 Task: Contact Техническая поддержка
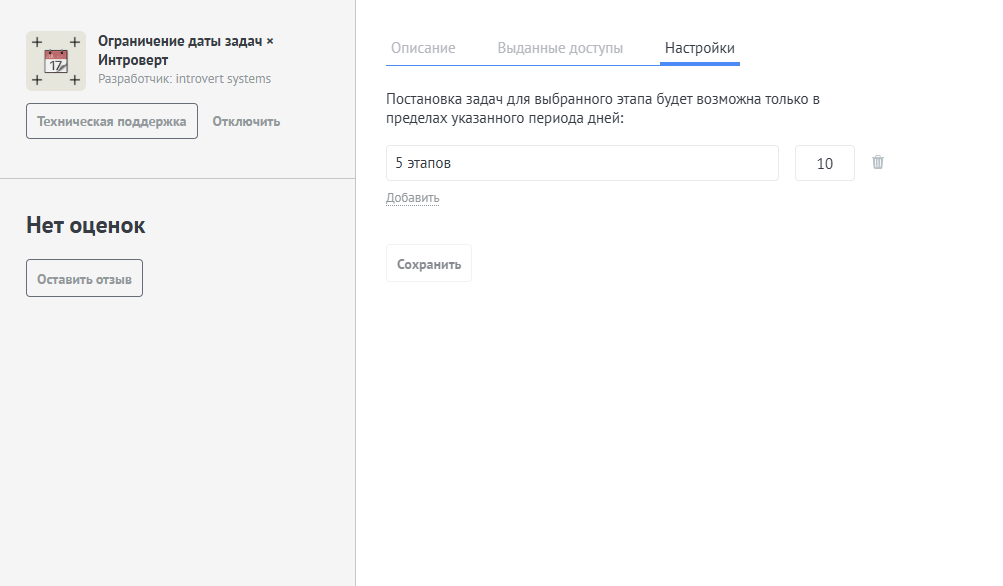point(112,121)
